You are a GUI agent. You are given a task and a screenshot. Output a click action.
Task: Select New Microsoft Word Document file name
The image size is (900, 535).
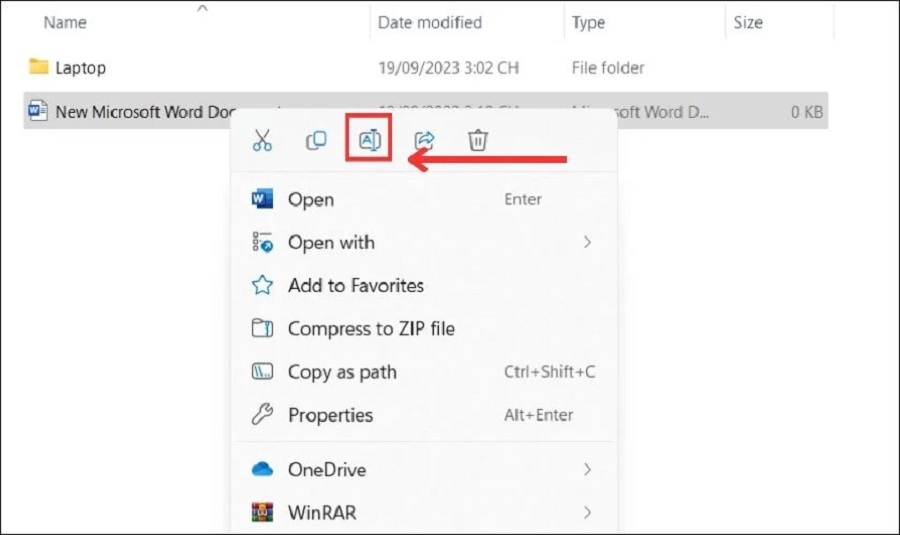(146, 111)
